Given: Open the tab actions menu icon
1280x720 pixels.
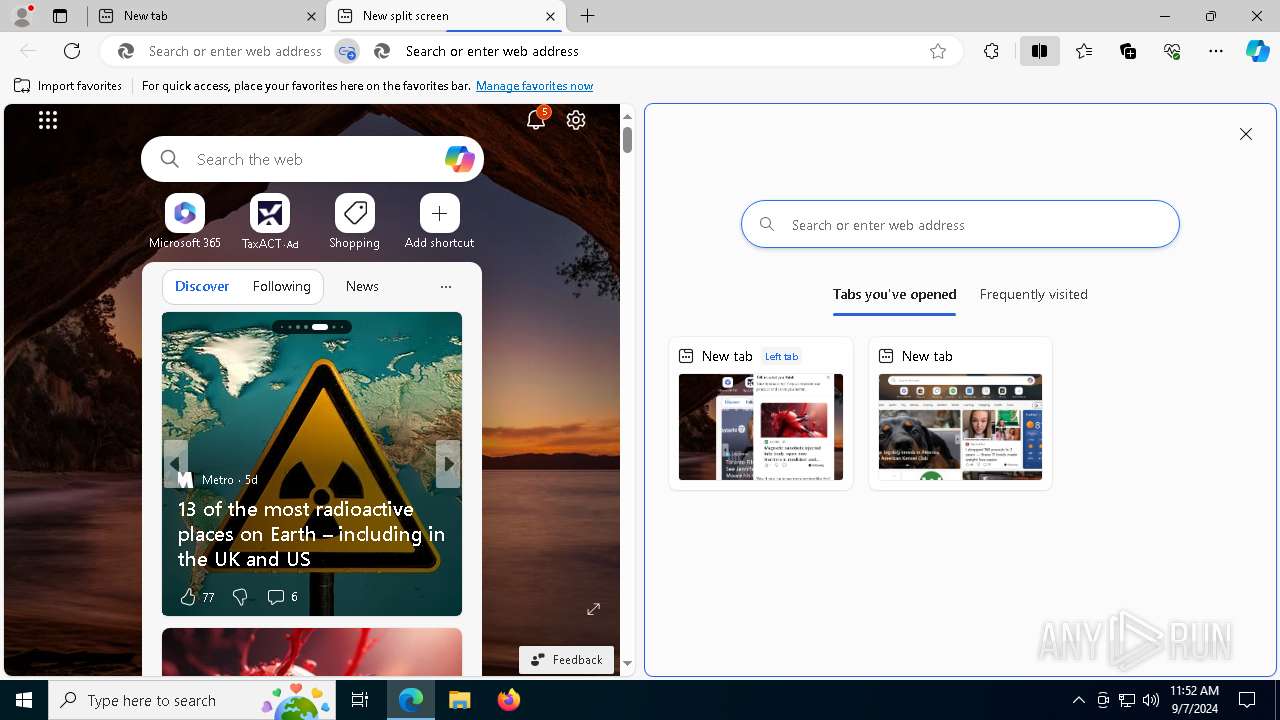Looking at the screenshot, I should (x=60, y=16).
